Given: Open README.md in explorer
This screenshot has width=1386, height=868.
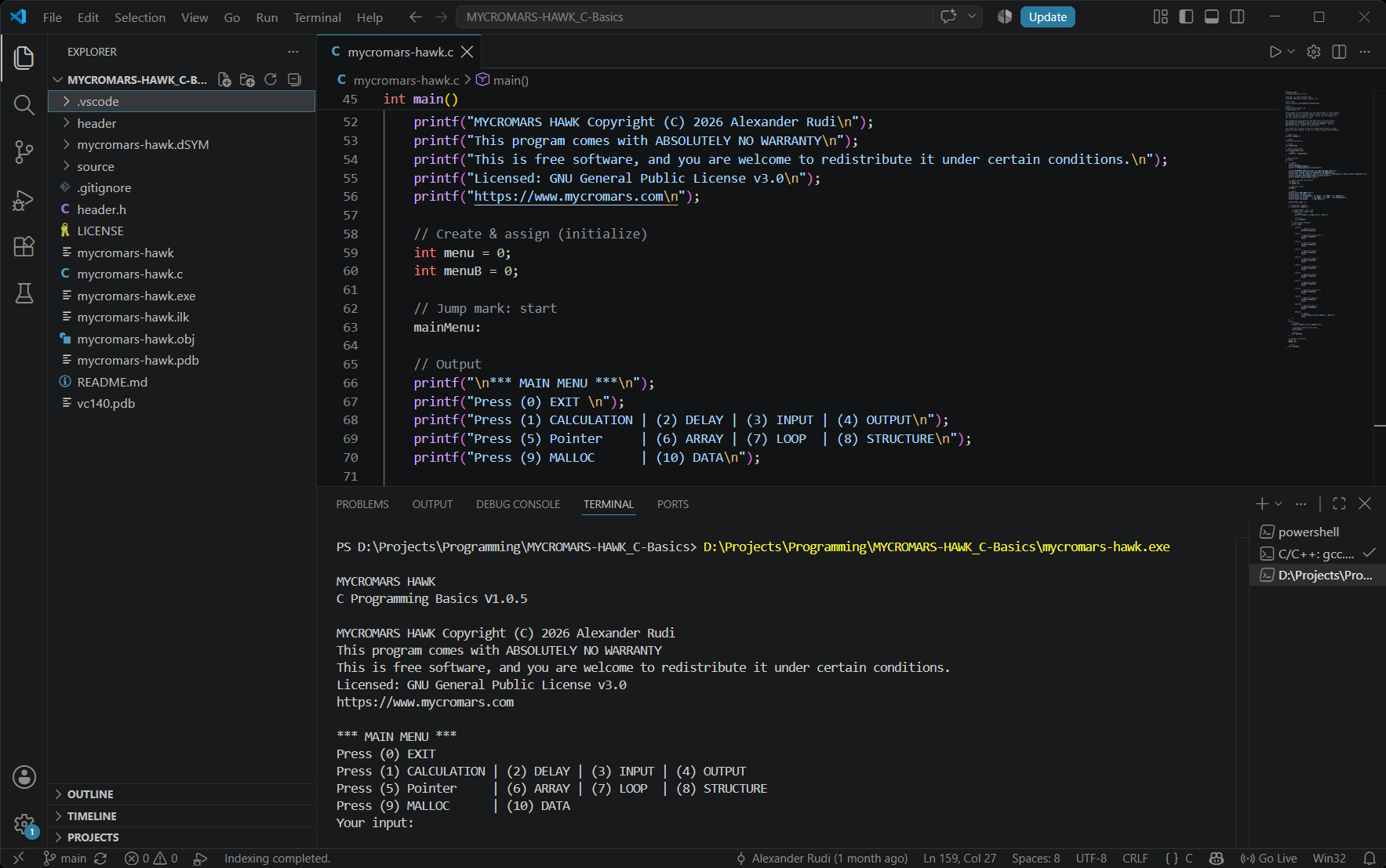Looking at the screenshot, I should click(181, 382).
